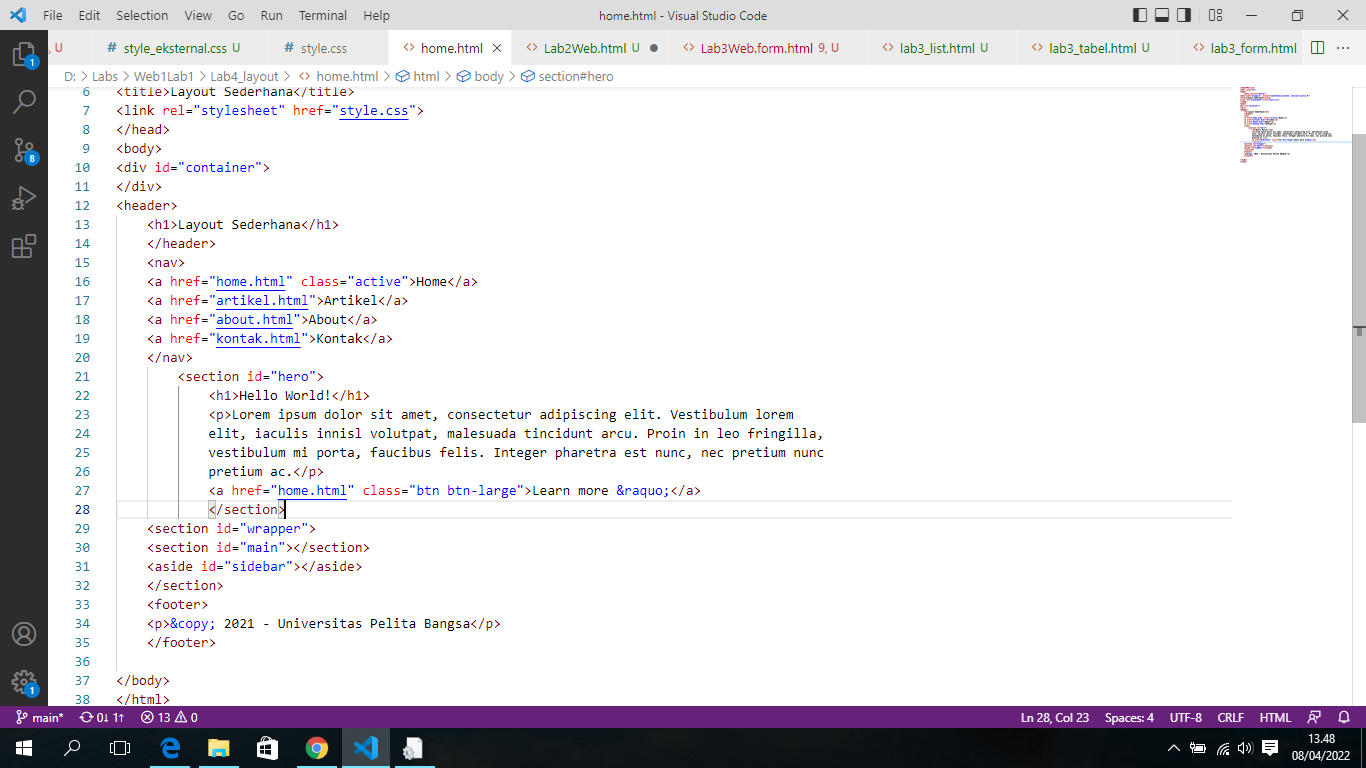Change indentation via Spaces: 4
The width and height of the screenshot is (1366, 768).
tap(1128, 717)
